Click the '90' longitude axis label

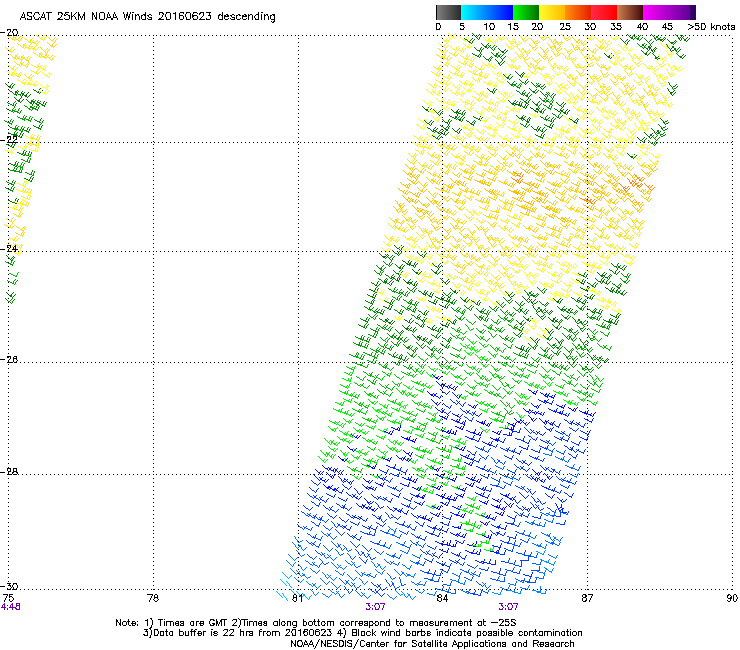pyautogui.click(x=732, y=598)
